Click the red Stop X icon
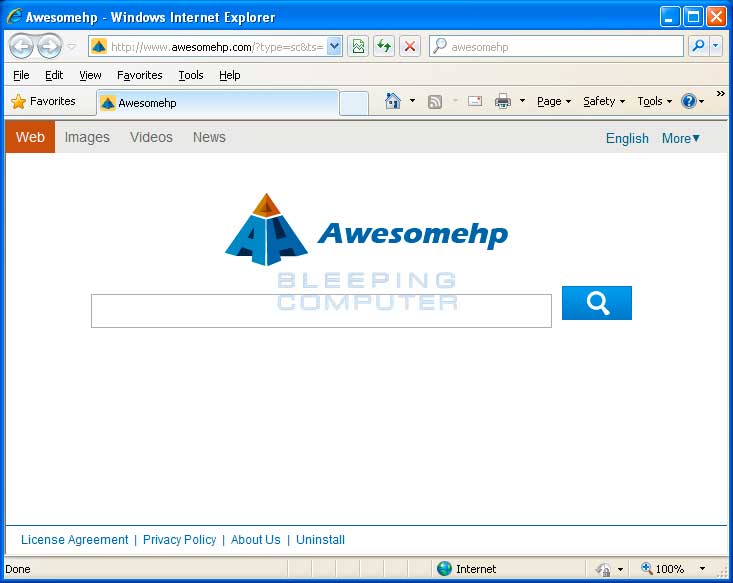 pos(410,46)
